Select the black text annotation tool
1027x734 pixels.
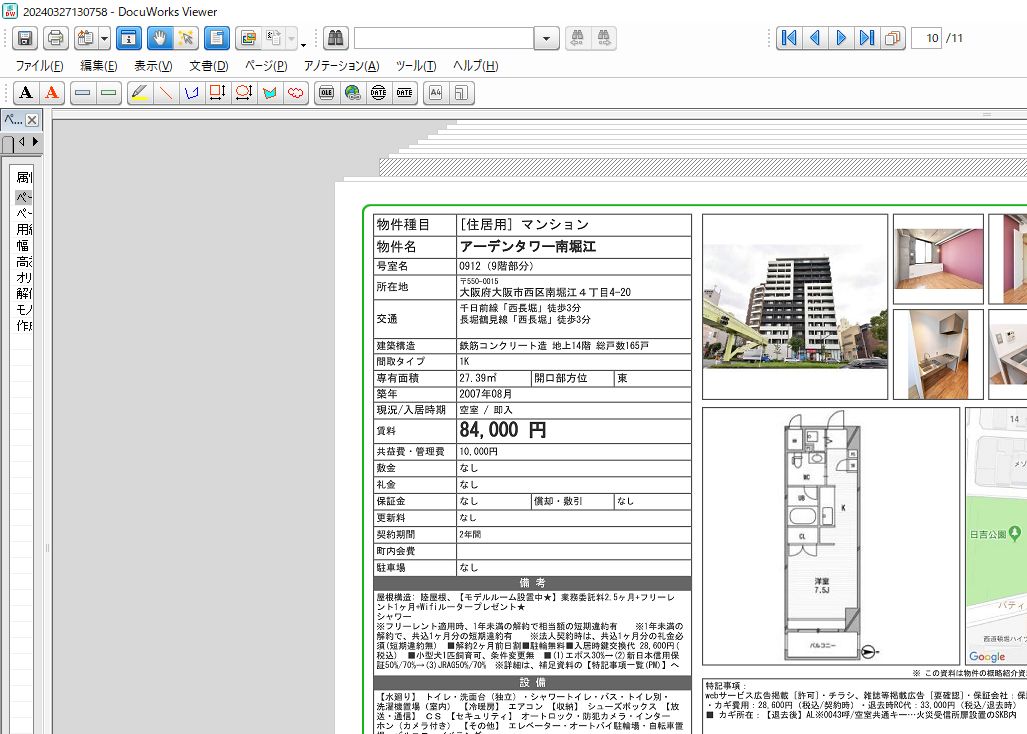click(x=26, y=92)
